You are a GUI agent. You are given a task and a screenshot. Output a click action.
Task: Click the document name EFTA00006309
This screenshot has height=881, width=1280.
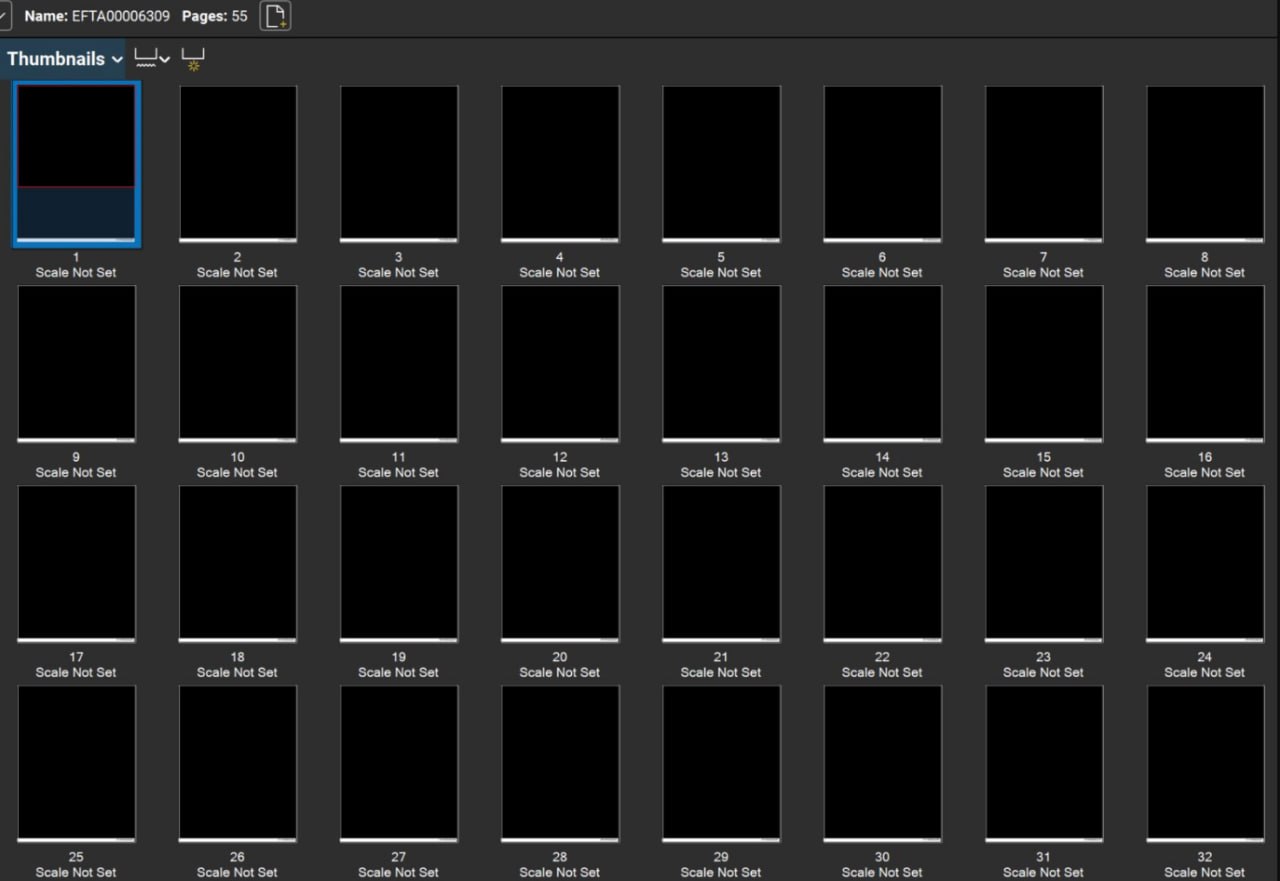click(x=121, y=16)
